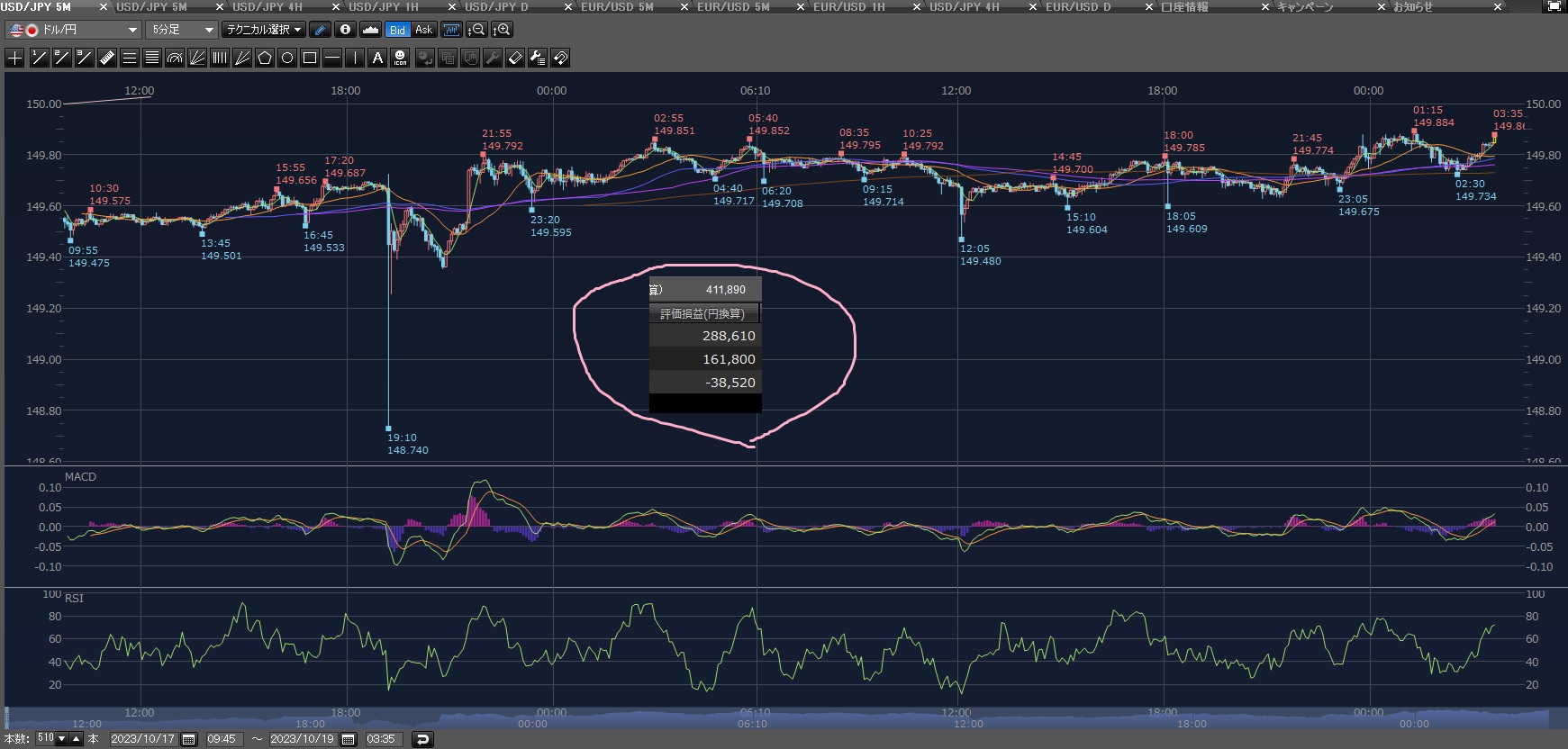The width and height of the screenshot is (1568, 749).
Task: Toggle the blue pencil drawing mode
Action: coord(320,30)
